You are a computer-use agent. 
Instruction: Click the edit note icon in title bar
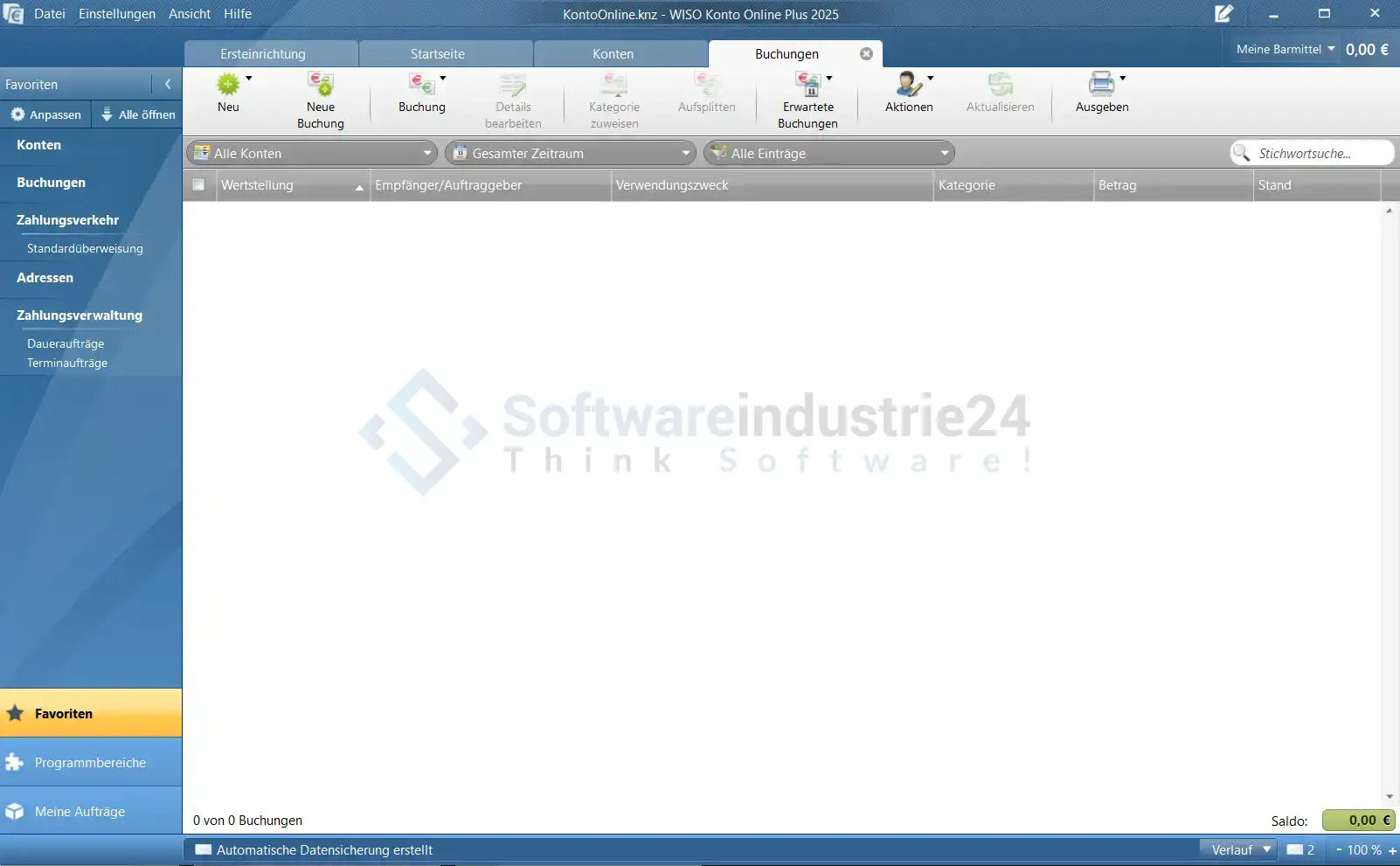(x=1223, y=14)
